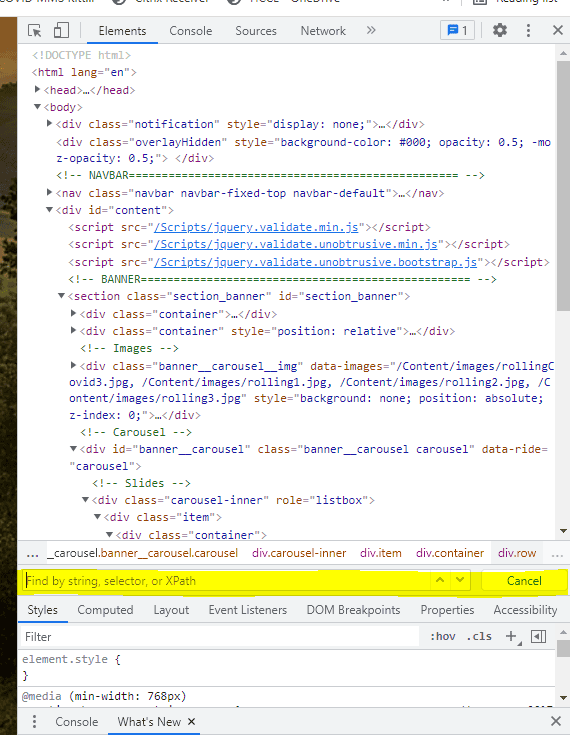This screenshot has height=735, width=570.
Task: Switch to the drawer Console tab
Action: [x=77, y=722]
